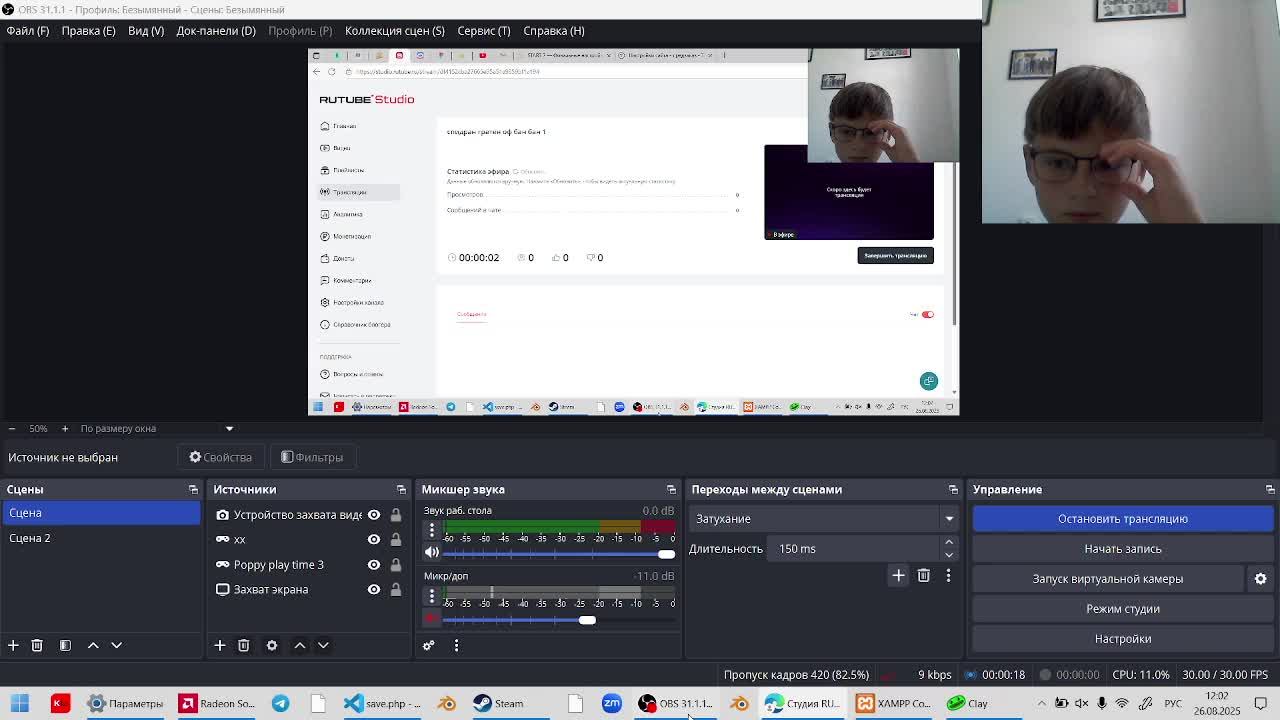Increase transition duration with up arrow
Image resolution: width=1280 pixels, height=720 pixels.
point(949,543)
